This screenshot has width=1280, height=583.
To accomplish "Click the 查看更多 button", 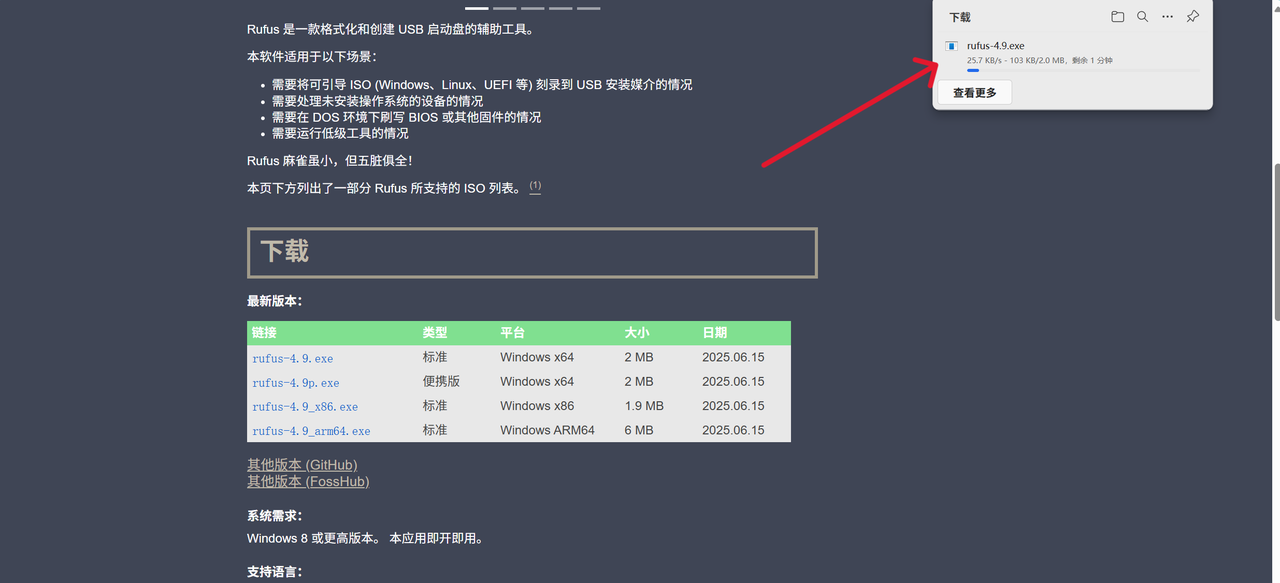I will click(975, 92).
